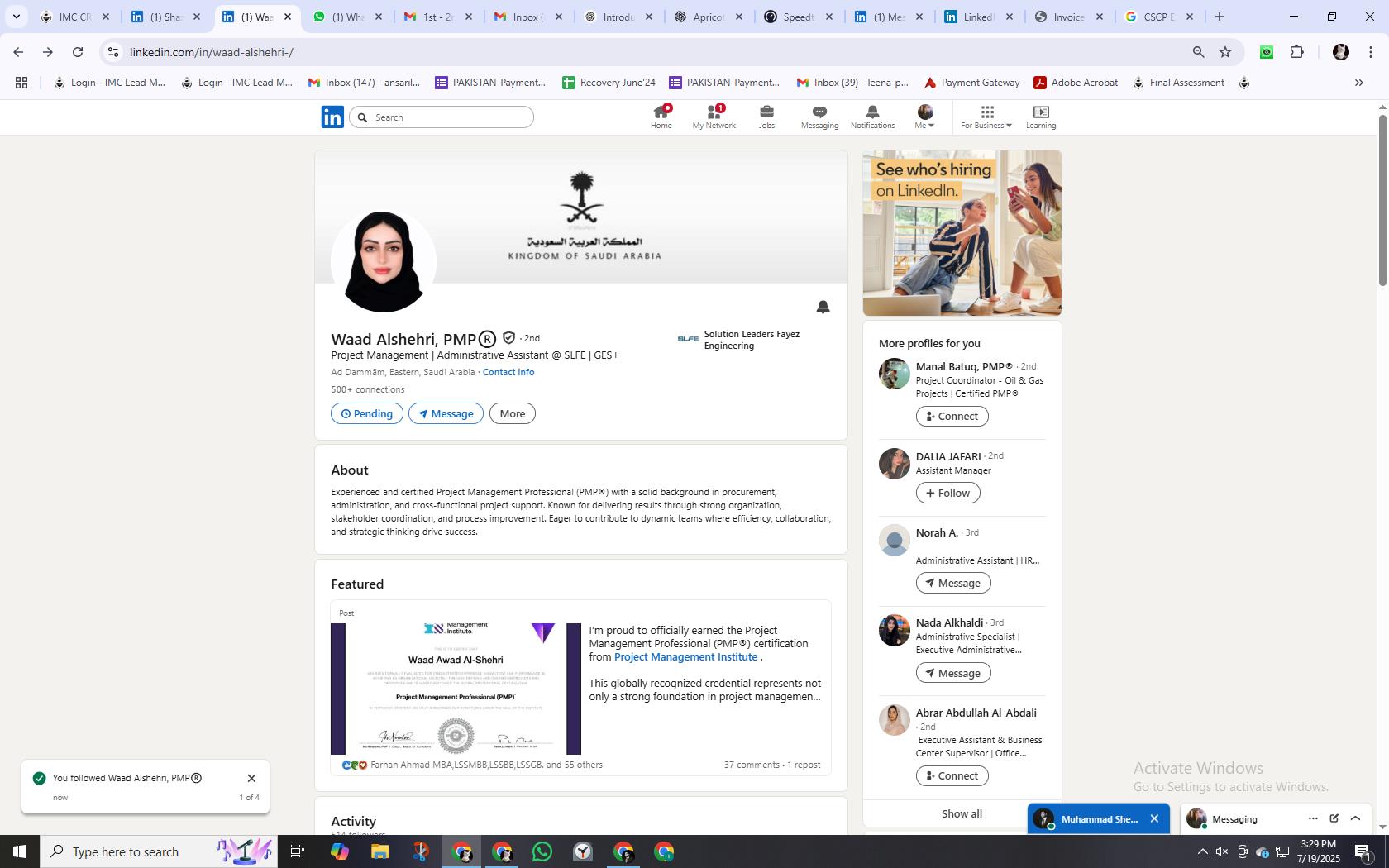Switch to Invoice browser tab

1070,17
